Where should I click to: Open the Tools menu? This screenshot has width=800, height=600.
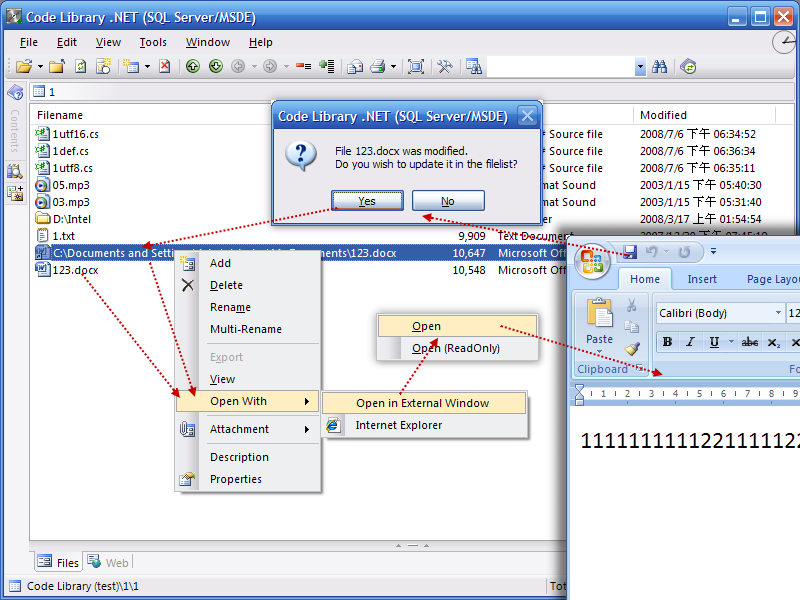click(153, 42)
